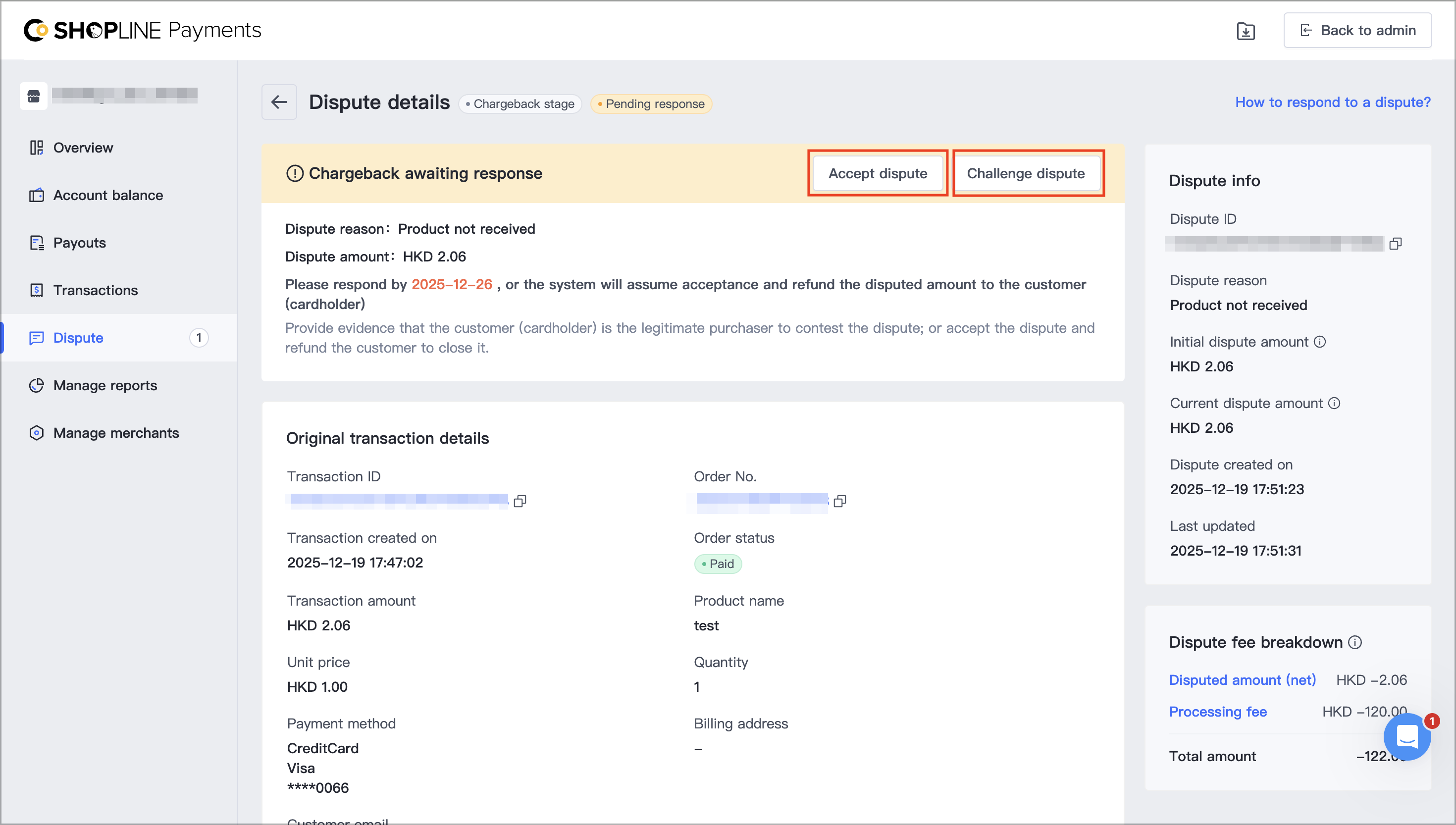Open Transactions in the sidebar

point(119,291)
